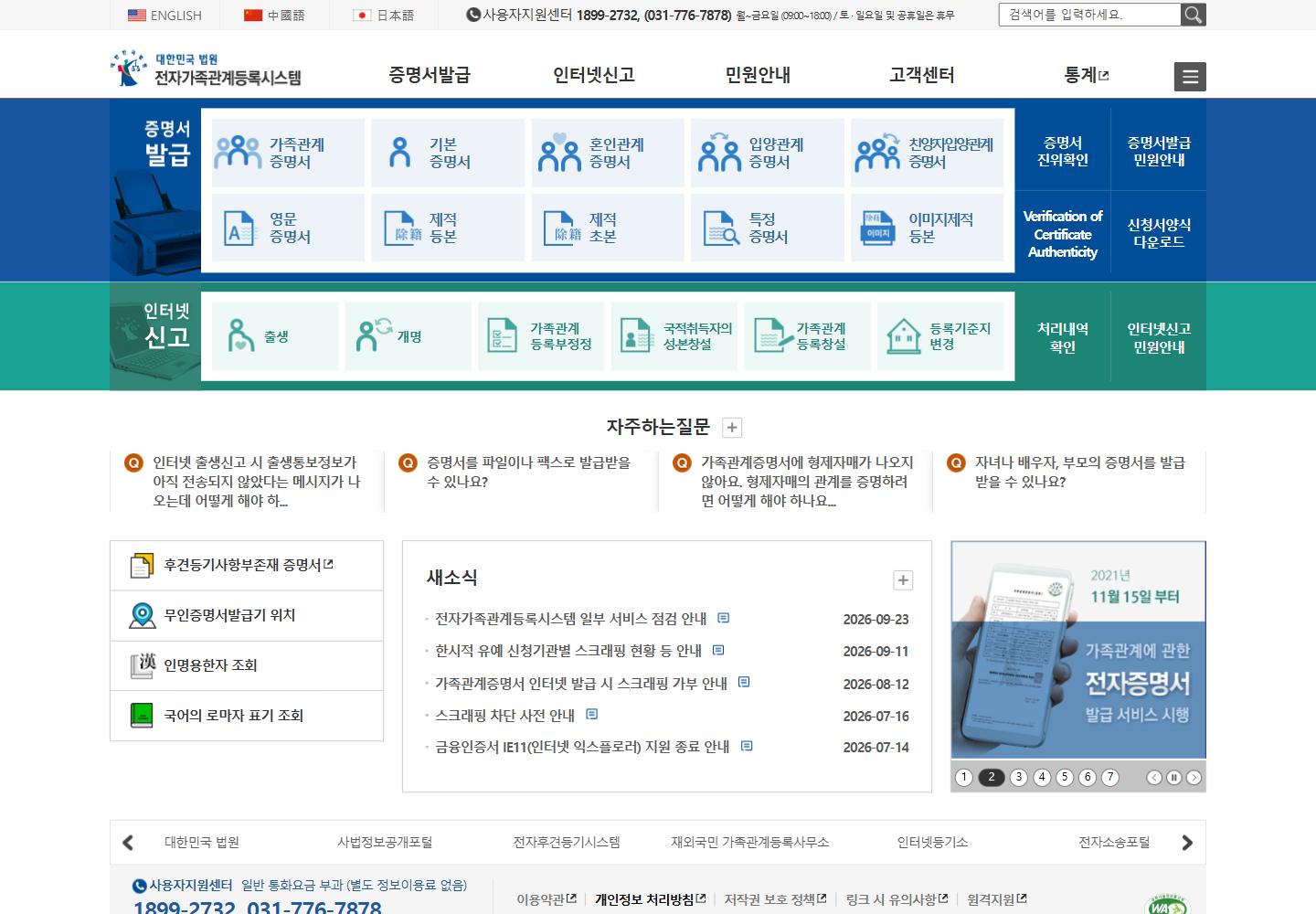The width and height of the screenshot is (1316, 914).
Task: Open 고객센터 main menu
Action: (x=922, y=75)
